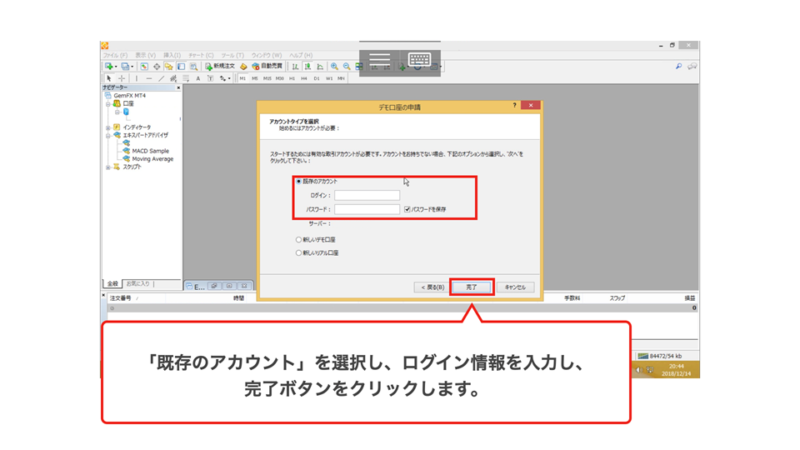Select the text A tool

(198, 79)
